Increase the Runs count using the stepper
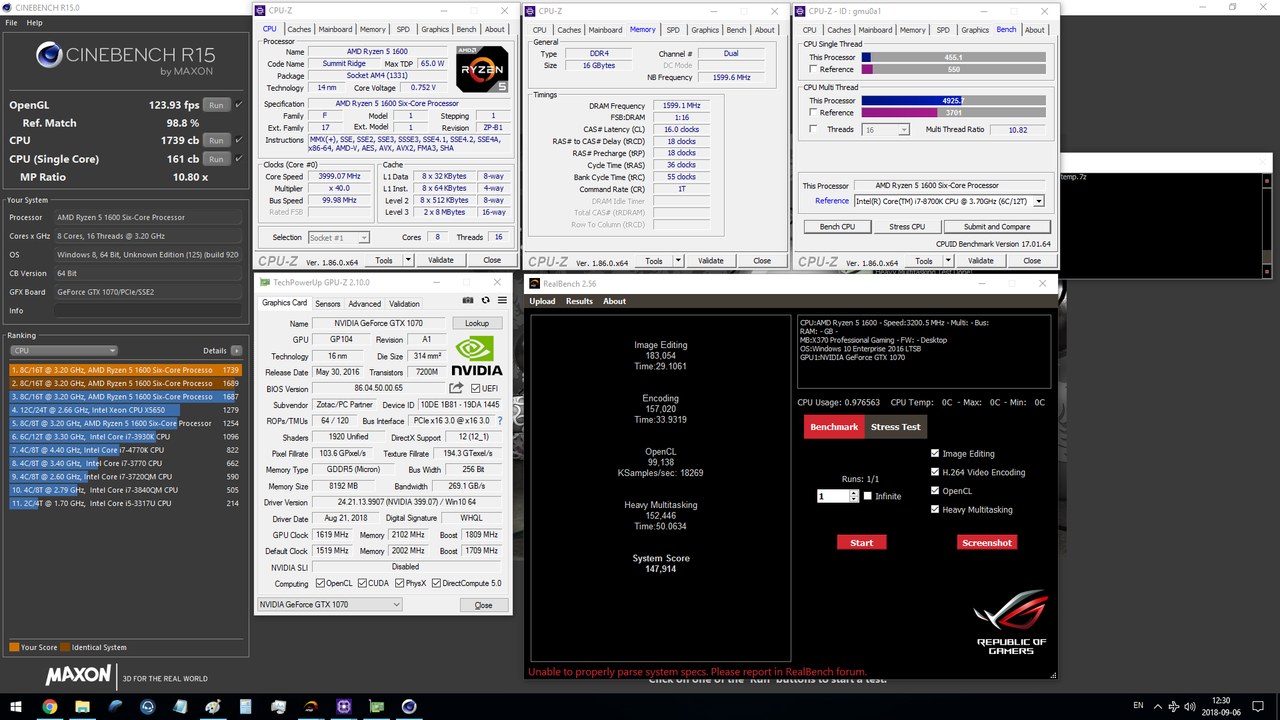 [x=853, y=493]
